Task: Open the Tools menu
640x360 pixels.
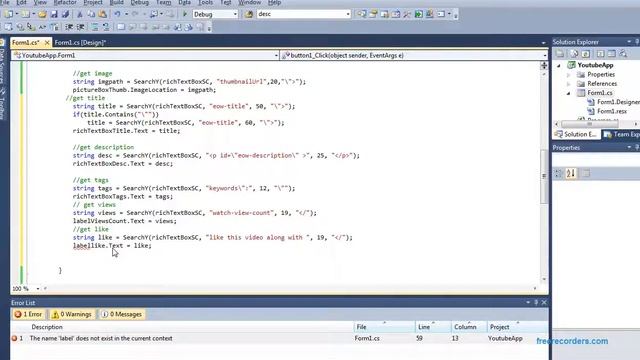Action: click(x=205, y=2)
